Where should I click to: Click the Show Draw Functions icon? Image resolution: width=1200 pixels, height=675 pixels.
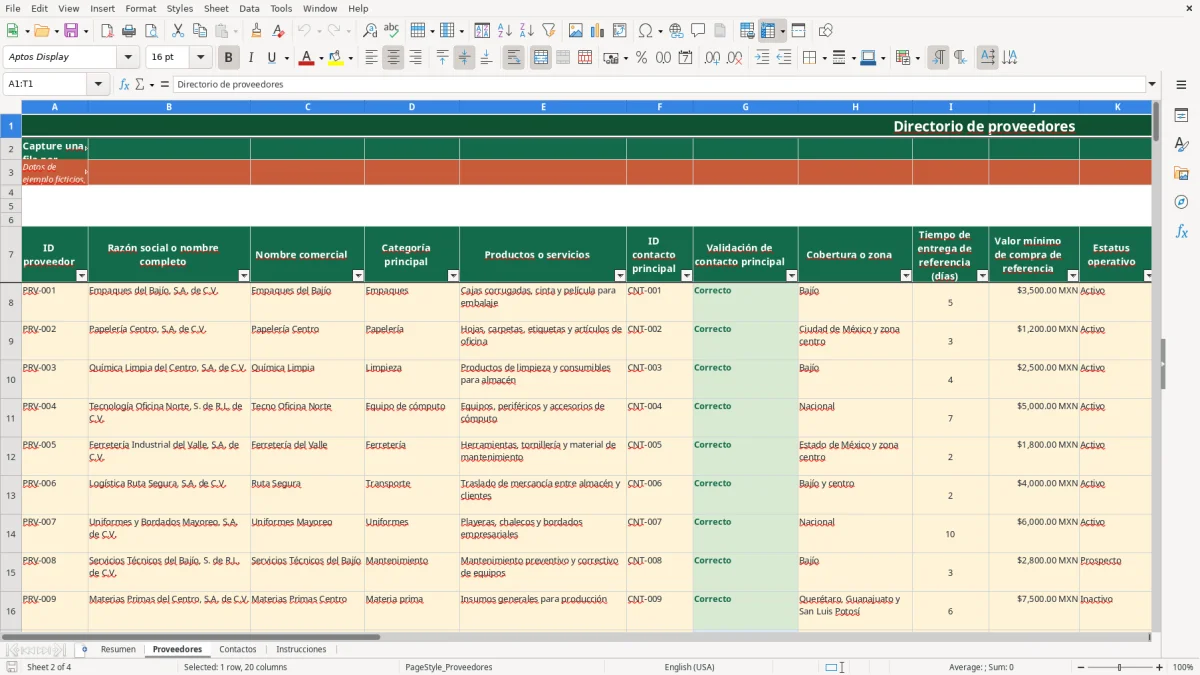(826, 31)
